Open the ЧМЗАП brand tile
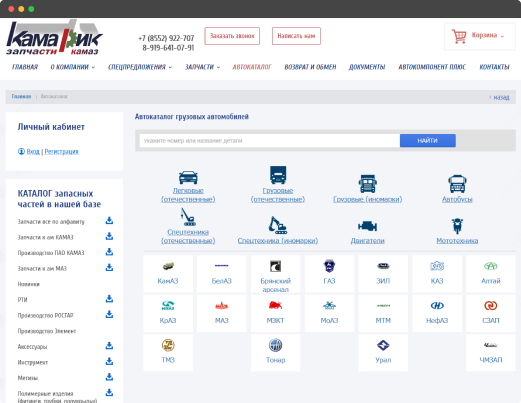This screenshot has width=521, height=403. [491, 353]
